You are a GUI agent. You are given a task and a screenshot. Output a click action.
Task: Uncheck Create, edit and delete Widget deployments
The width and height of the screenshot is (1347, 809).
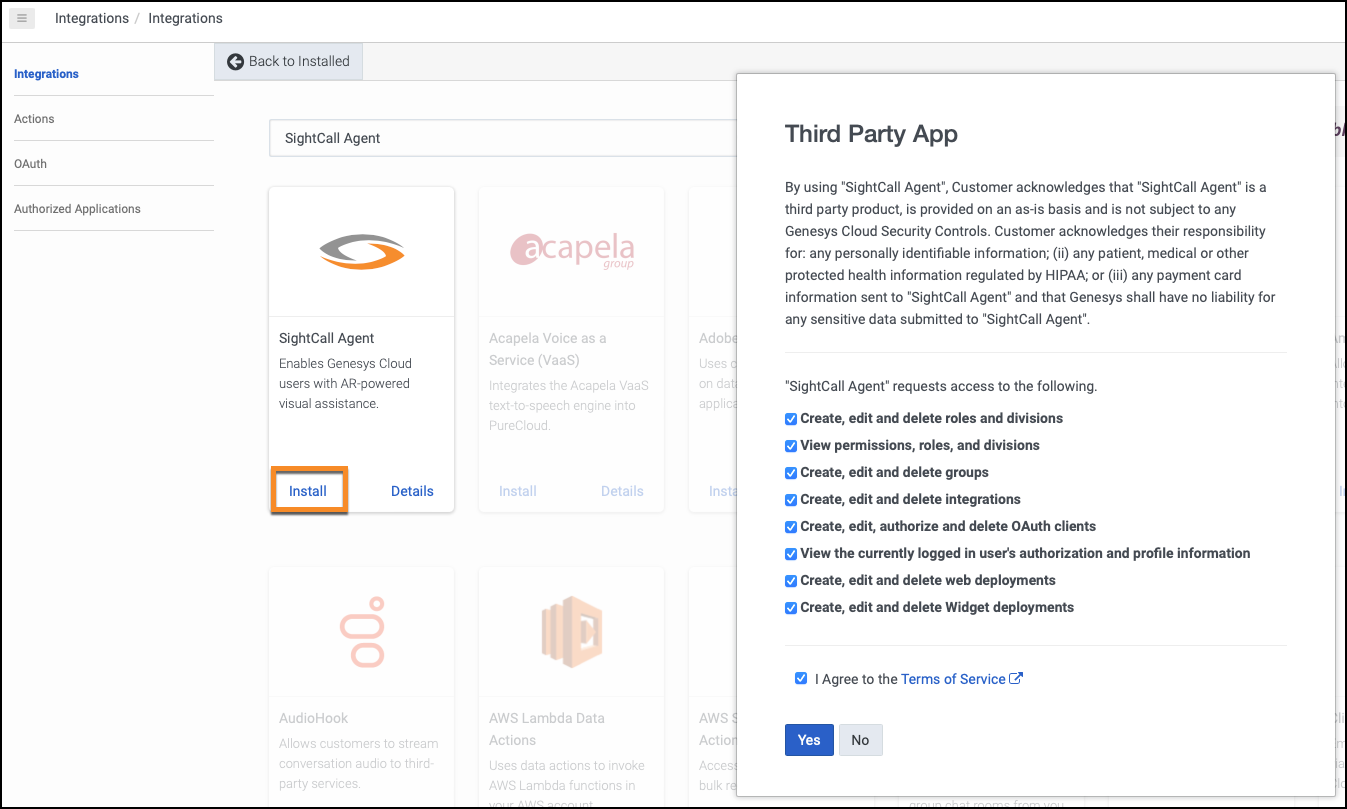coord(791,608)
